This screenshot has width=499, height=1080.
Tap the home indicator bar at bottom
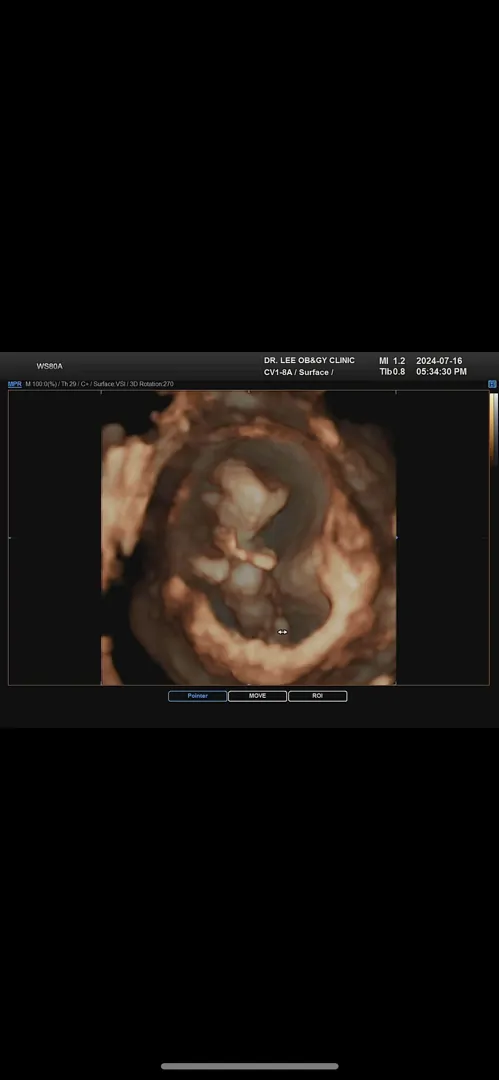pyautogui.click(x=250, y=1066)
